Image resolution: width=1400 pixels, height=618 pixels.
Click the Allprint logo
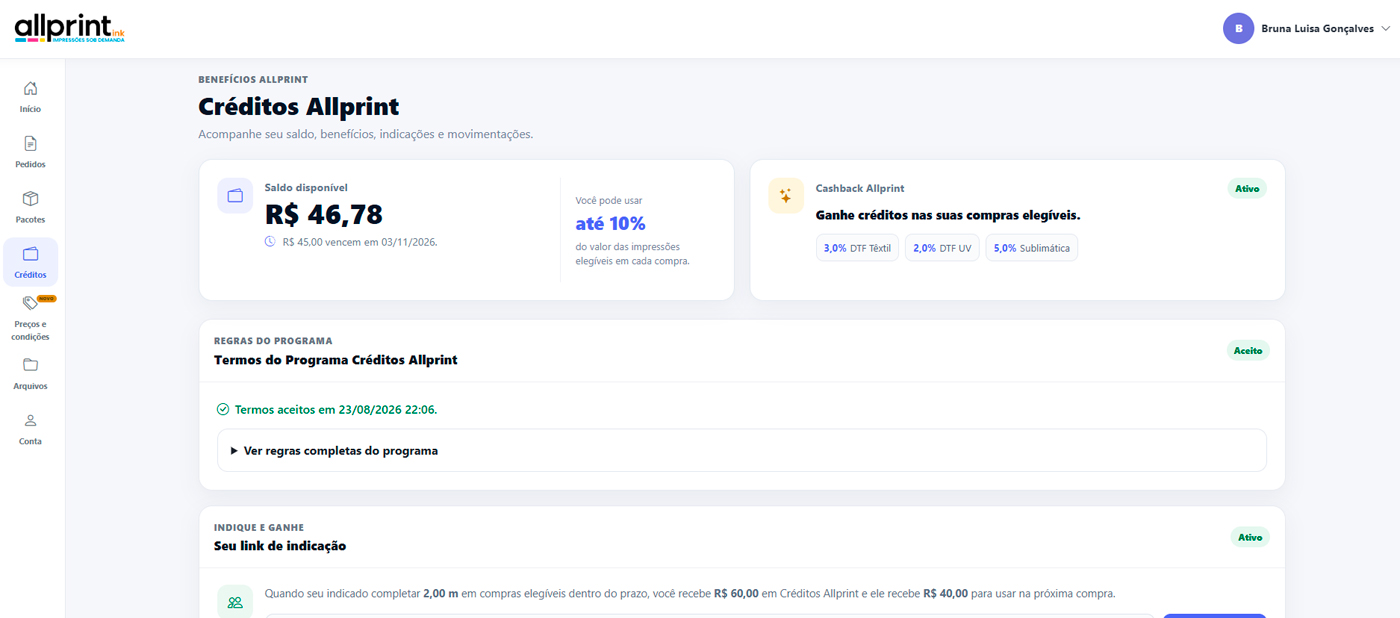tap(70, 28)
